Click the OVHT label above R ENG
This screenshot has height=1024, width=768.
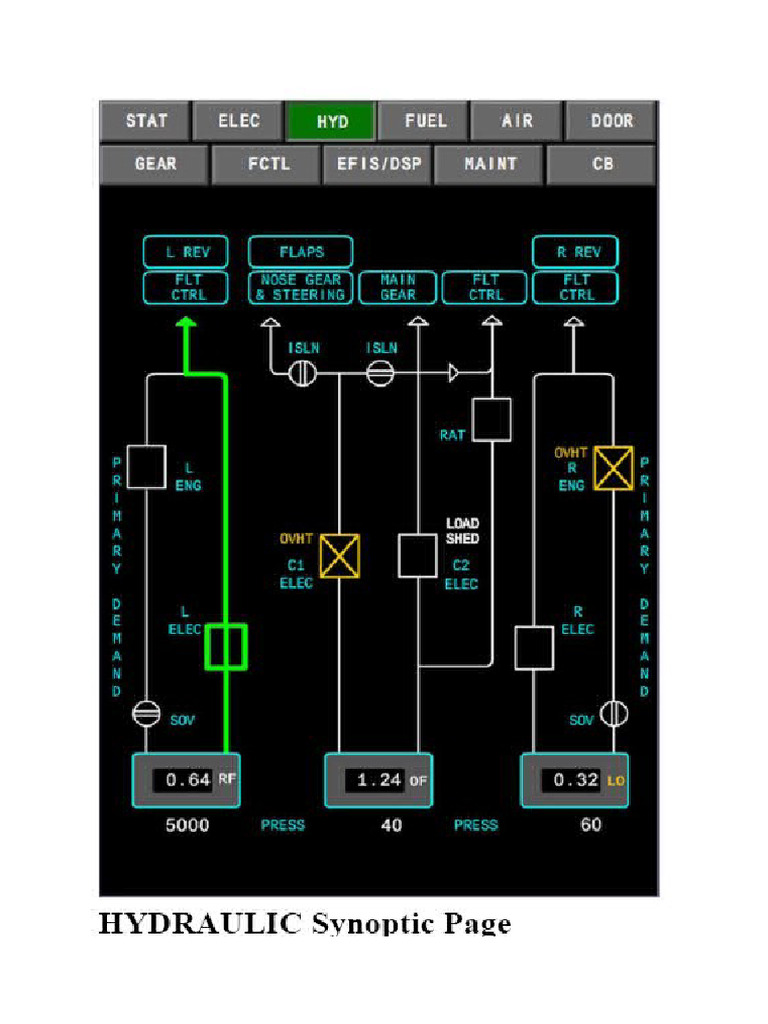[x=571, y=453]
